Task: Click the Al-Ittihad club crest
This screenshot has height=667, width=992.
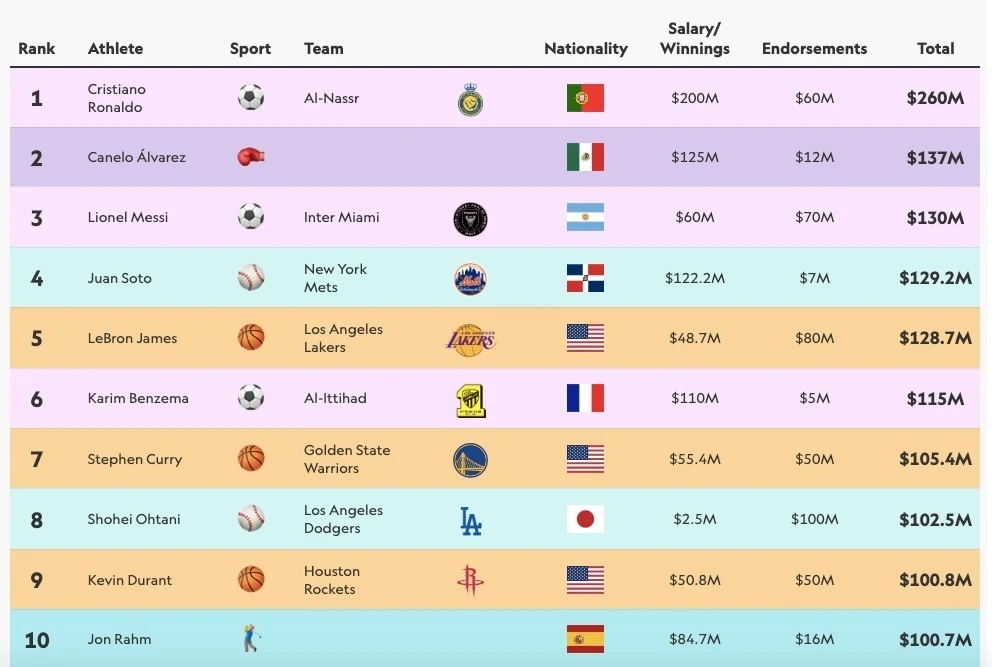Action: click(x=470, y=399)
